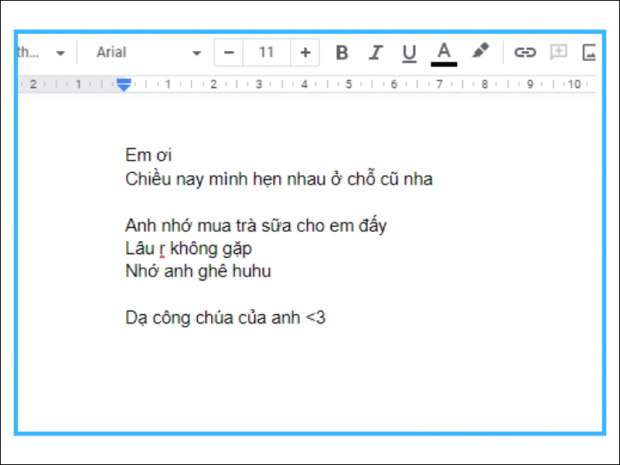
Task: Toggle bold formatting with the B icon
Action: pyautogui.click(x=342, y=52)
